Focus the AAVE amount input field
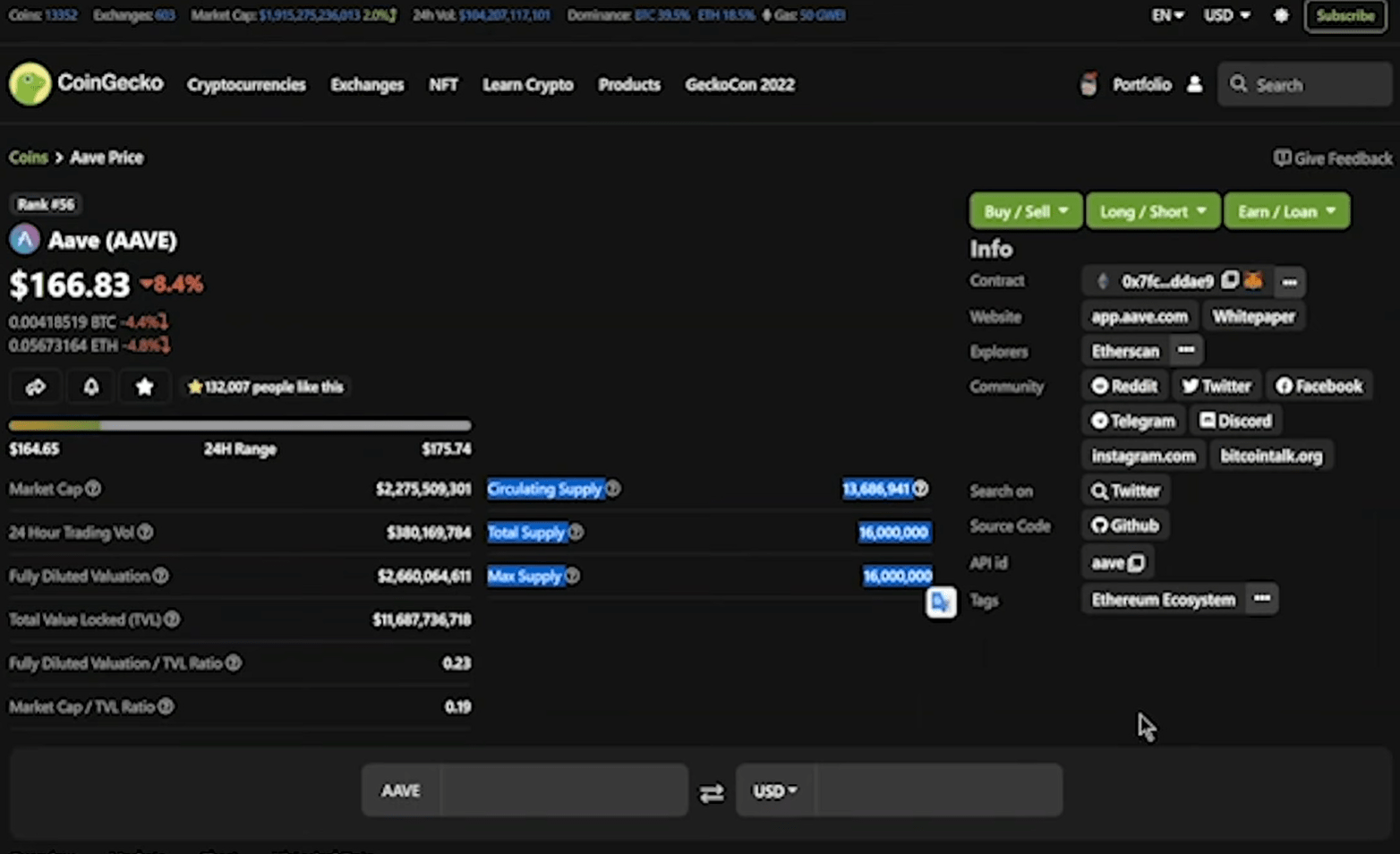The width and height of the screenshot is (1400, 854). (563, 790)
